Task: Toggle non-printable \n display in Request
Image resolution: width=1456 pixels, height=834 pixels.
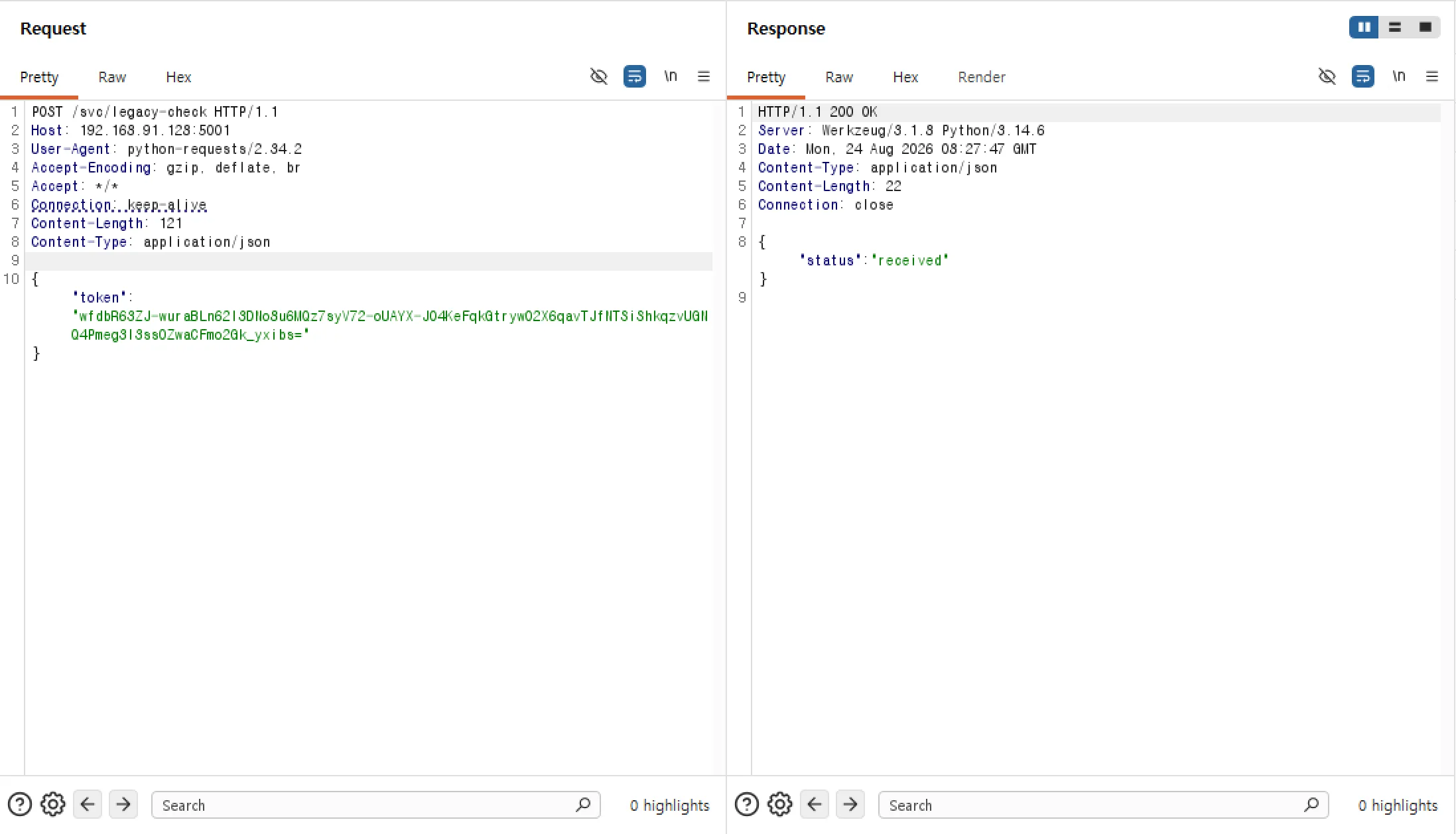Action: point(671,76)
